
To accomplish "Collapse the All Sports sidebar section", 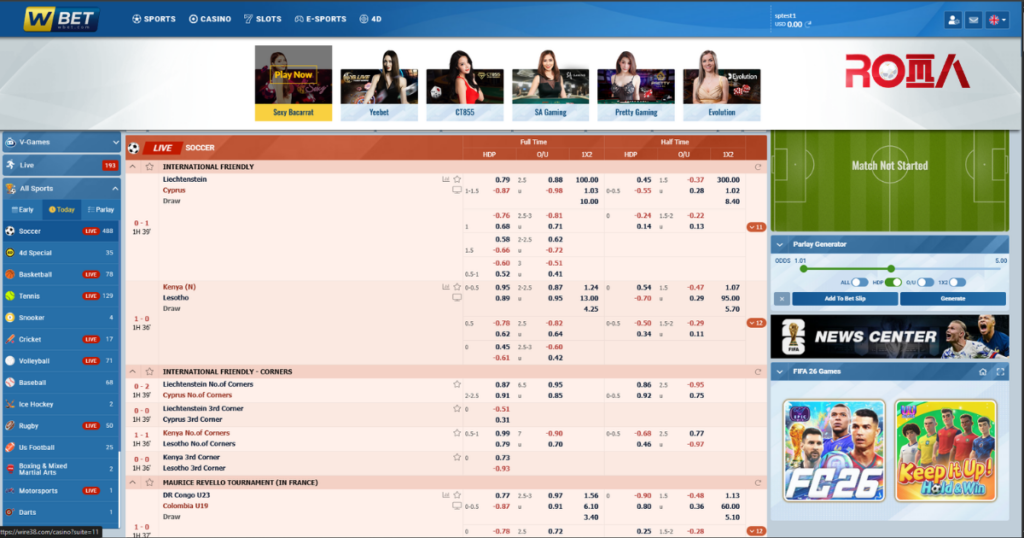I will coord(61,188).
